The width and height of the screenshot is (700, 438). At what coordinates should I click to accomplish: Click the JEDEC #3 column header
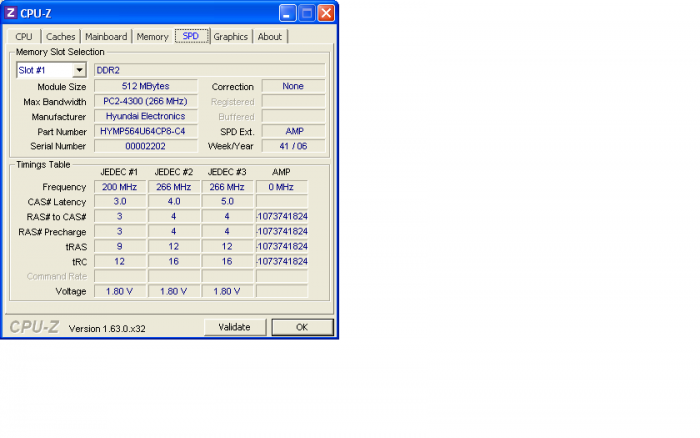point(227,172)
